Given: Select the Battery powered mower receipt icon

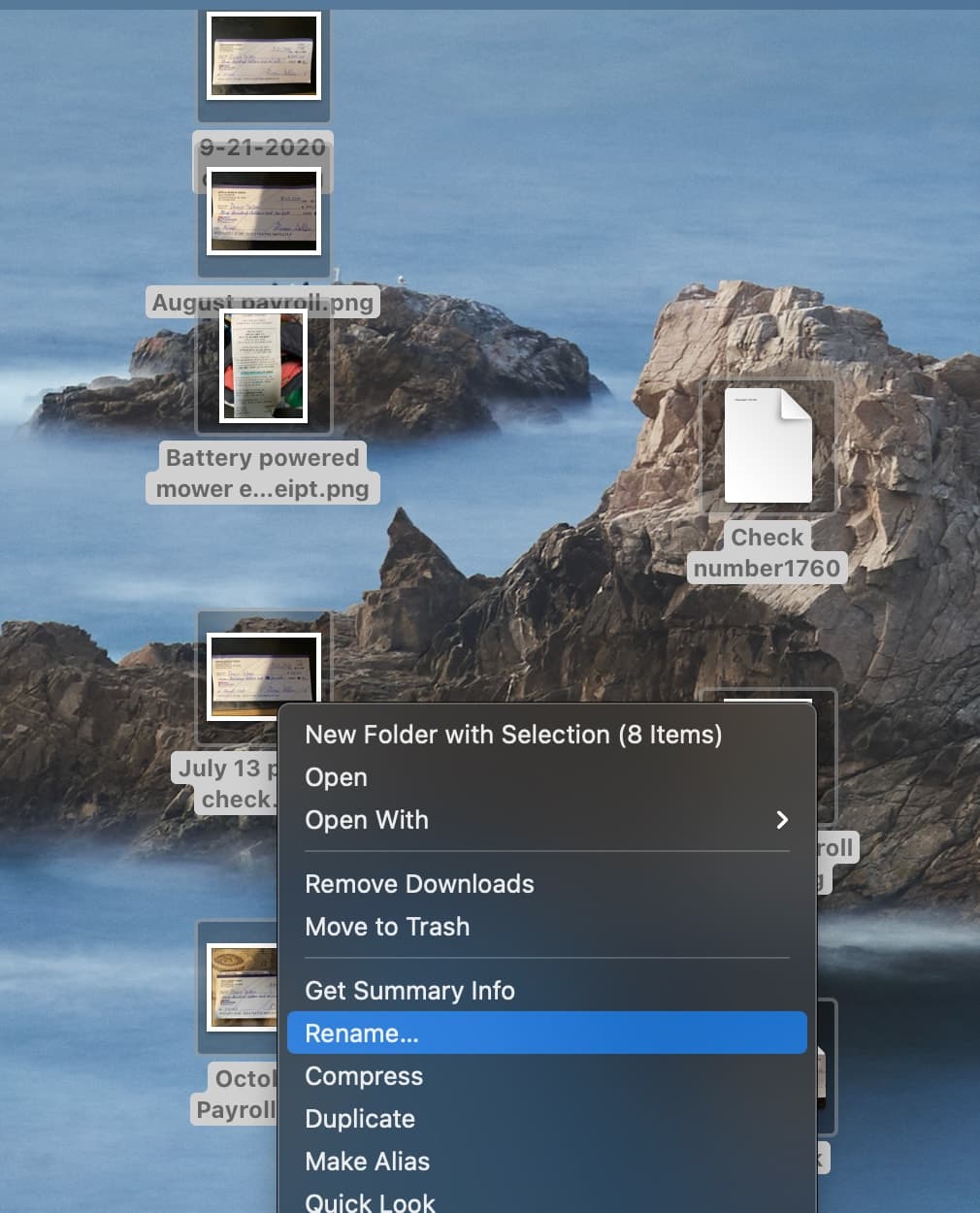Looking at the screenshot, I should 262,367.
